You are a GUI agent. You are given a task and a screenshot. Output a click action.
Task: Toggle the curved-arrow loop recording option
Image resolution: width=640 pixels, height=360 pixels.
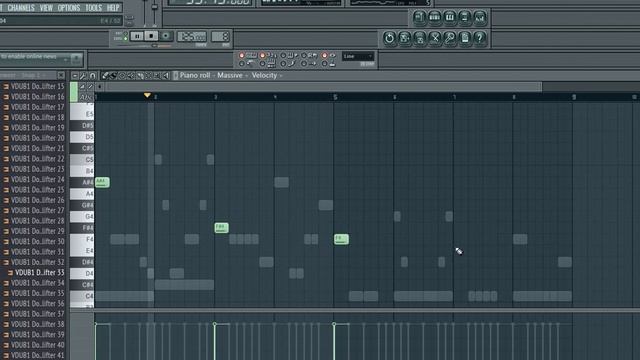coord(289,64)
